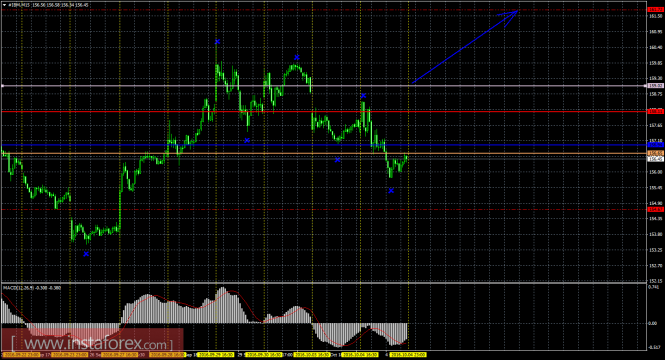Viewport: 665px width, 360px height.
Task: Click the 2016.10.03 16:30 timeline date label
Action: [x=313, y=354]
